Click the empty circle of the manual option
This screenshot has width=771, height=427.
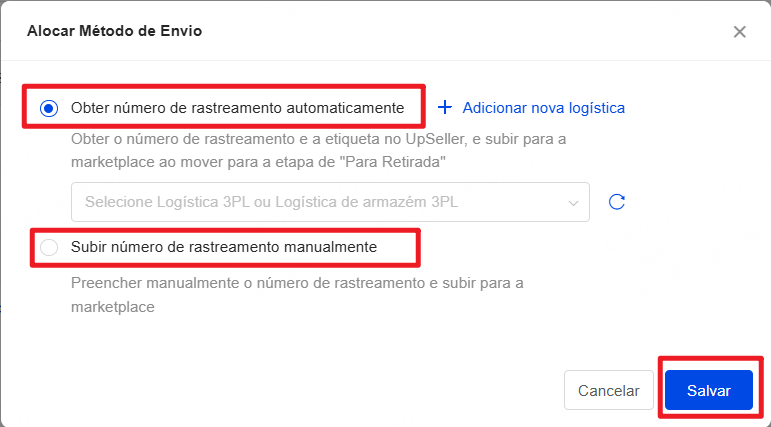49,247
